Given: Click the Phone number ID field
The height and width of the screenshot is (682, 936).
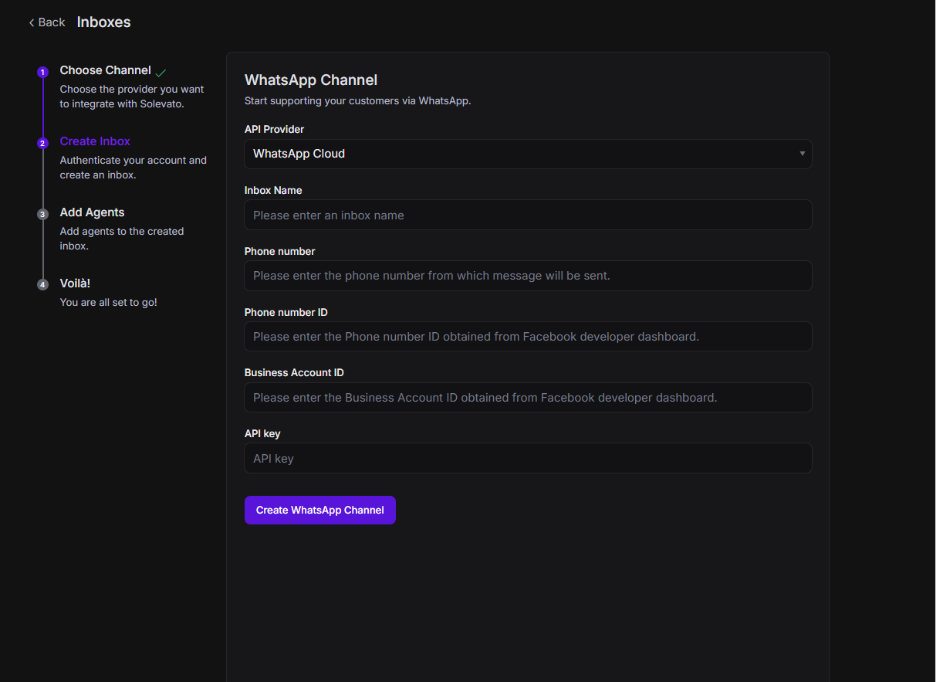Looking at the screenshot, I should pyautogui.click(x=528, y=337).
